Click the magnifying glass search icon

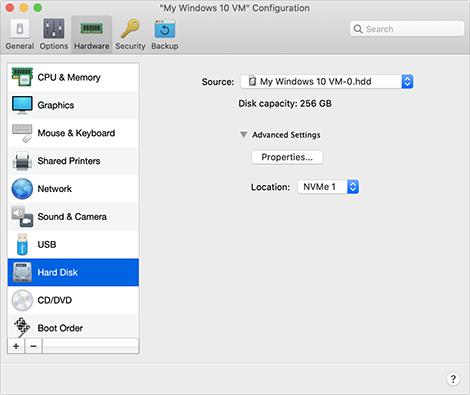coord(358,29)
